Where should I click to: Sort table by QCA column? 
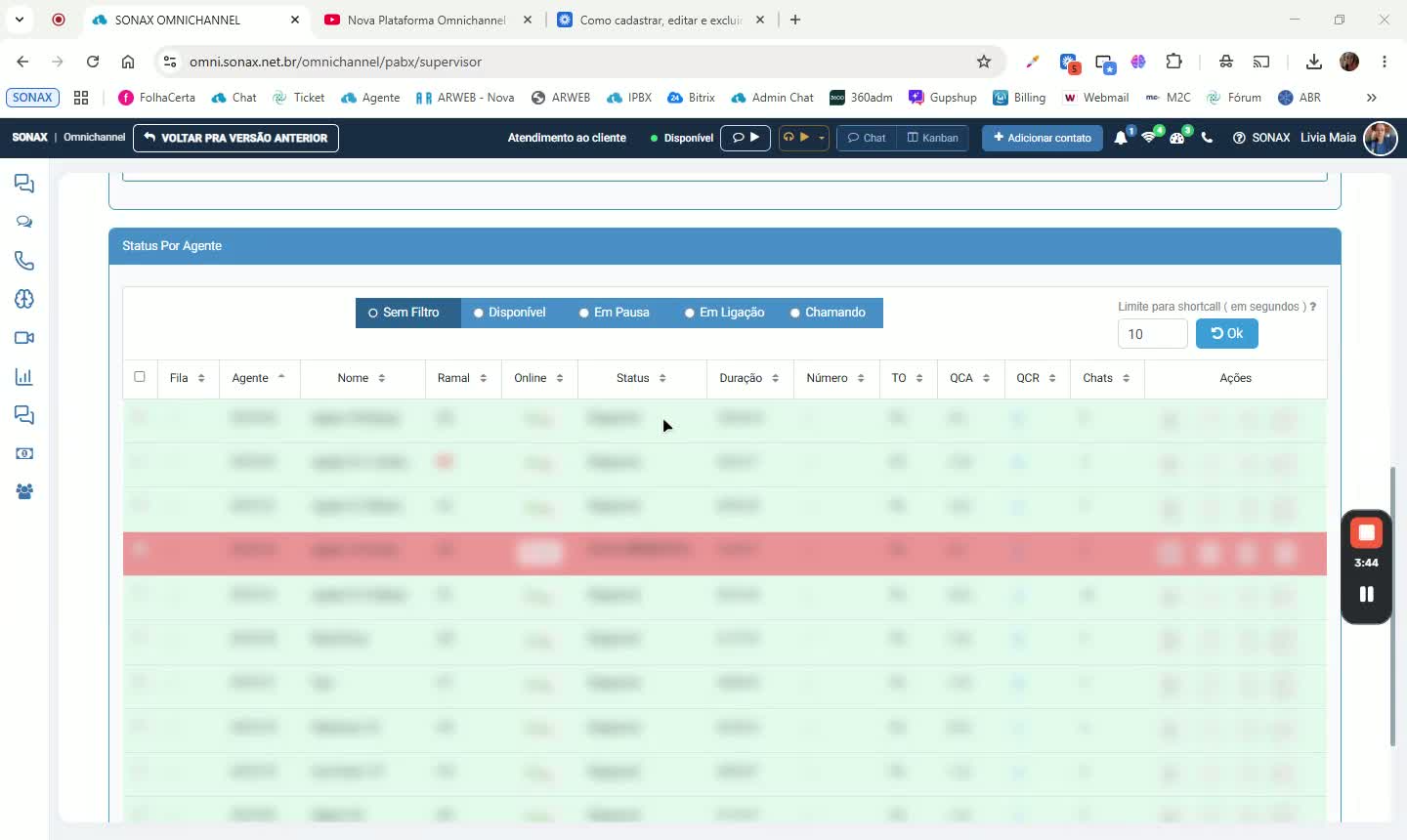point(970,378)
